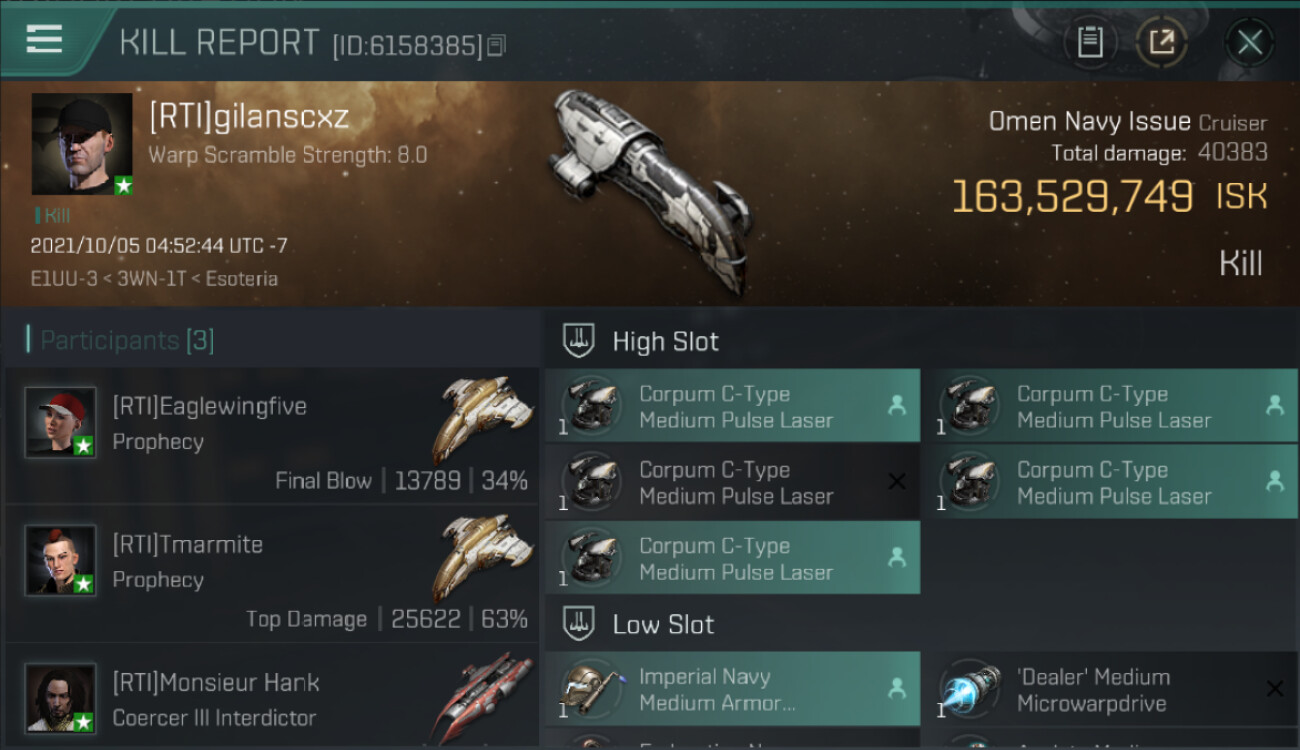Click Monsieur Hank's Coercer III ship icon
The image size is (1300, 750).
(483, 697)
